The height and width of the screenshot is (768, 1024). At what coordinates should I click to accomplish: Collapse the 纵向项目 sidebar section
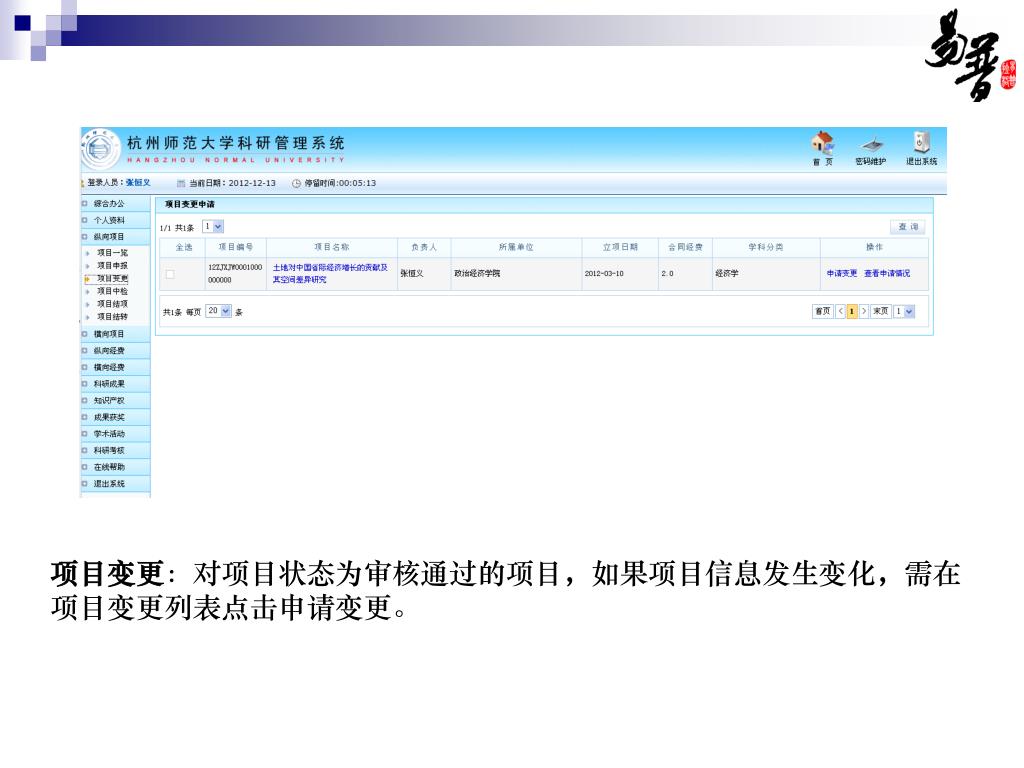tap(108, 236)
